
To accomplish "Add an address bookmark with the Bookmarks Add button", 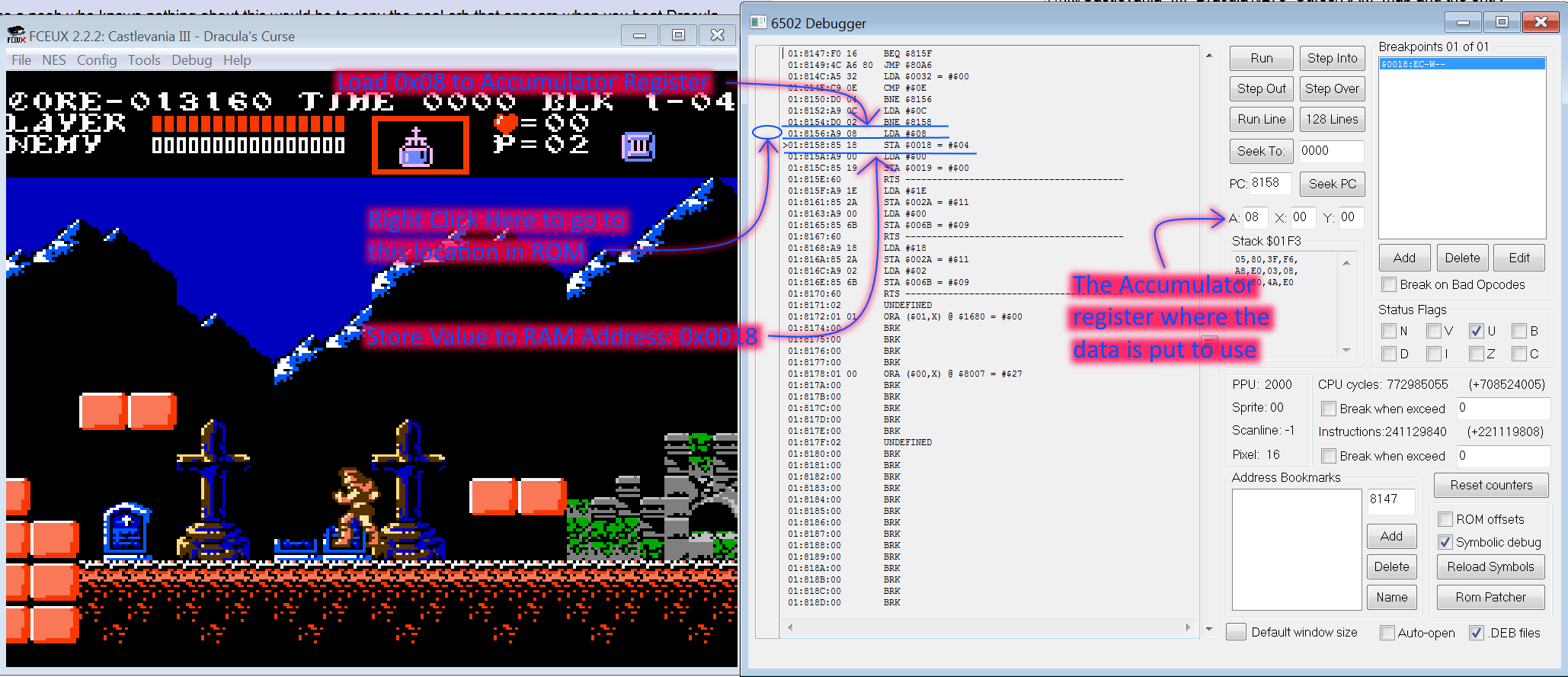I will point(1391,536).
